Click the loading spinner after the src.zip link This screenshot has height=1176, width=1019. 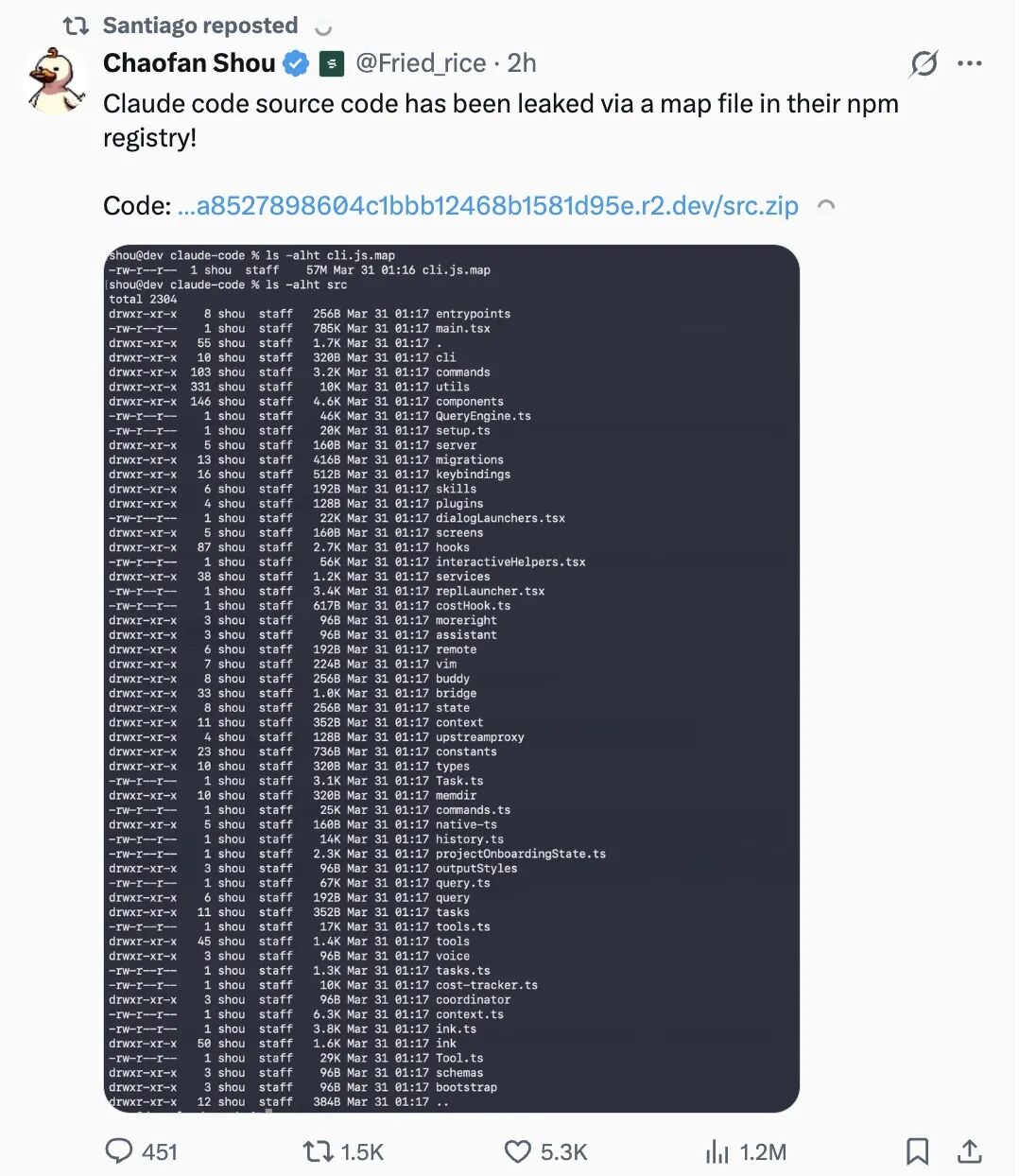825,206
